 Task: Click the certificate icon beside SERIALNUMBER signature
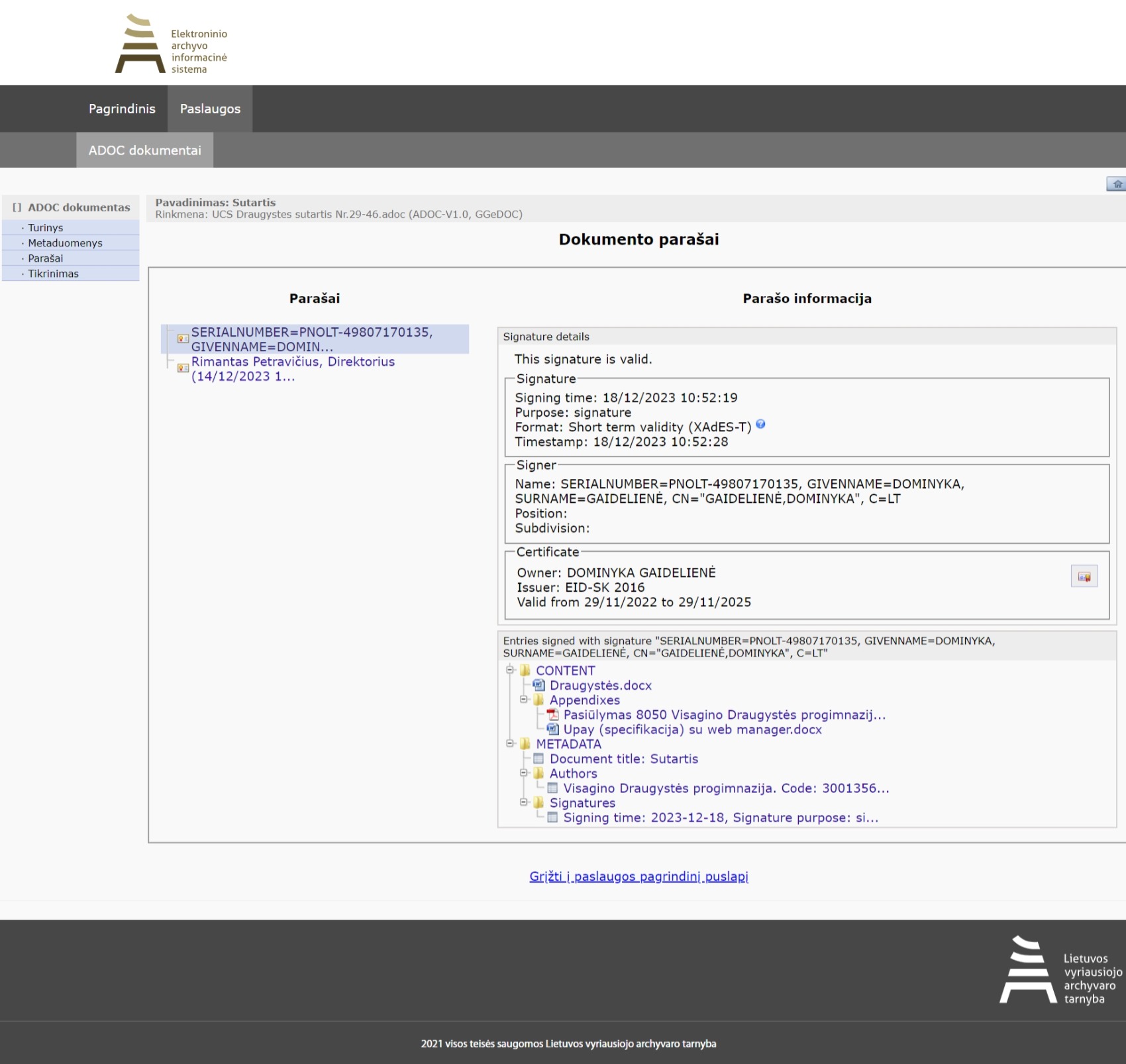tap(183, 339)
